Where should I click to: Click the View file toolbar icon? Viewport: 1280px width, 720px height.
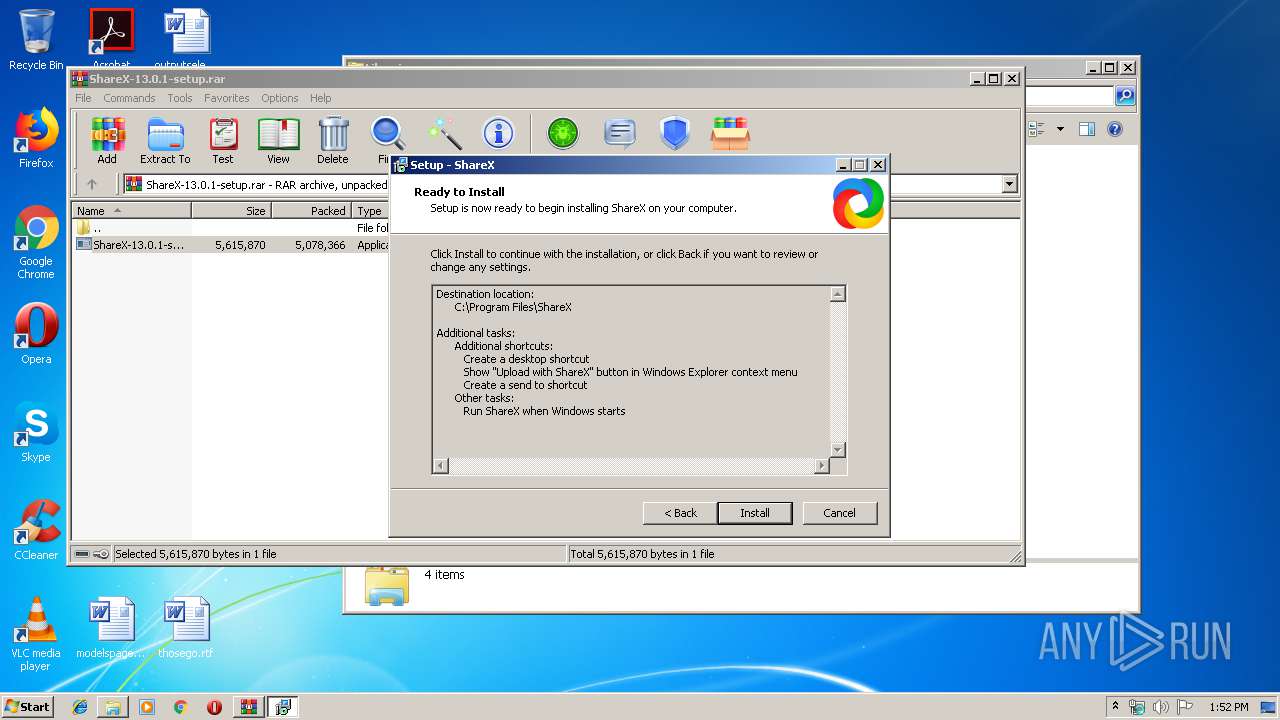(x=278, y=140)
